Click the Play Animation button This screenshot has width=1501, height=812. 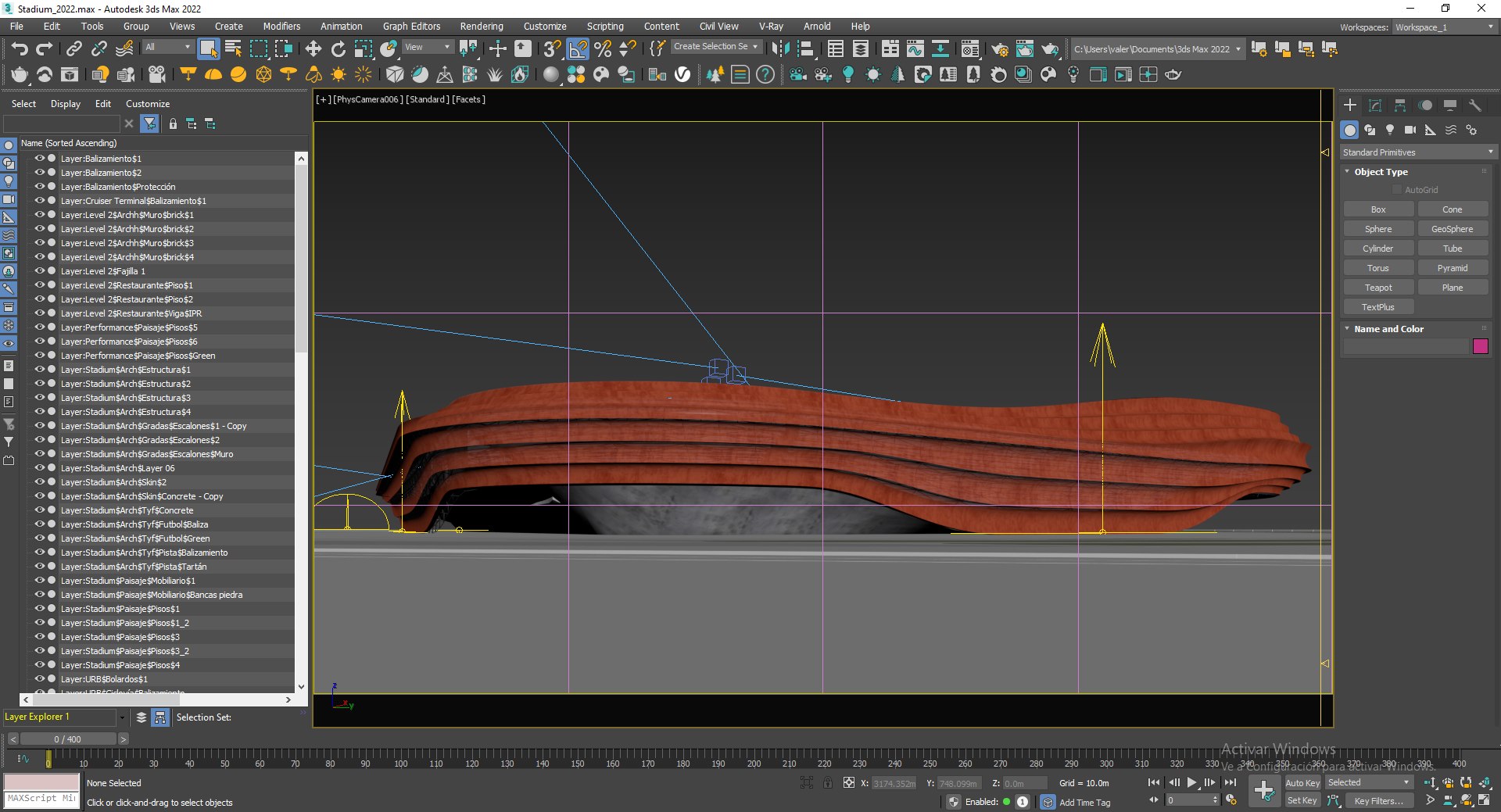point(1191,782)
